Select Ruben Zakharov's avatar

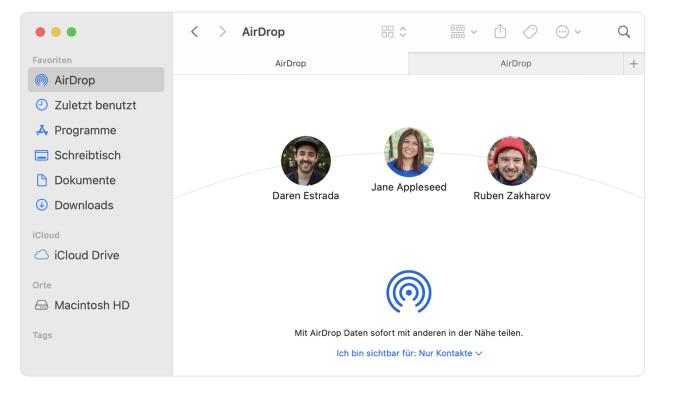512,161
